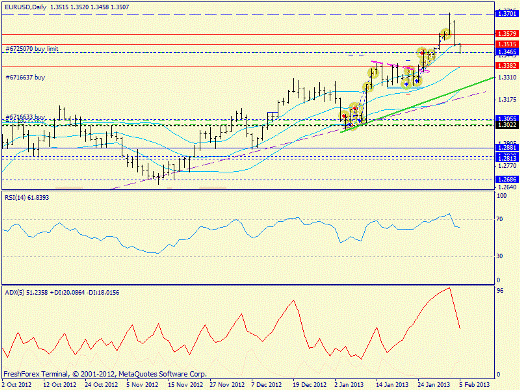Click the 1.3310 price axis value
The width and height of the screenshot is (520, 390).
507,77
